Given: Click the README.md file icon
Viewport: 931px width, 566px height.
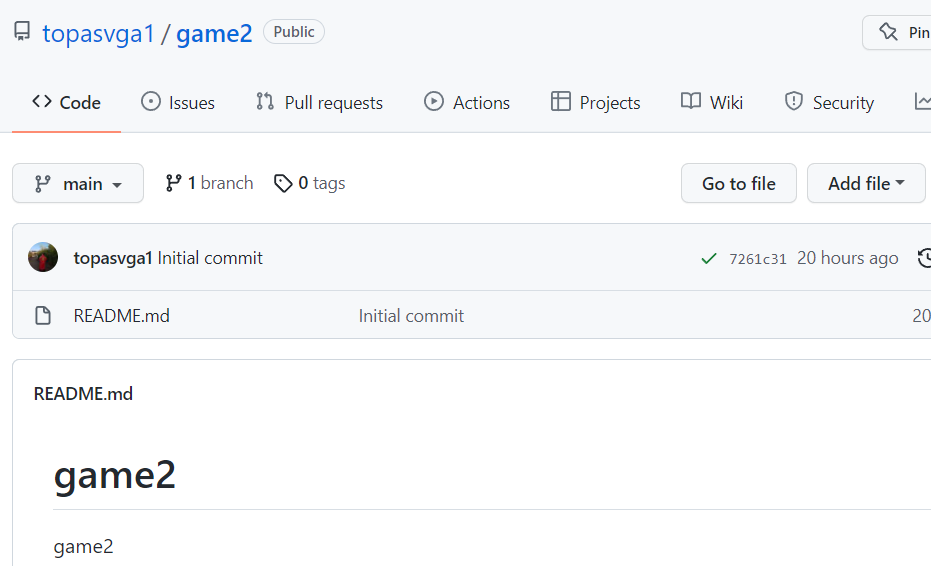Looking at the screenshot, I should [x=43, y=316].
